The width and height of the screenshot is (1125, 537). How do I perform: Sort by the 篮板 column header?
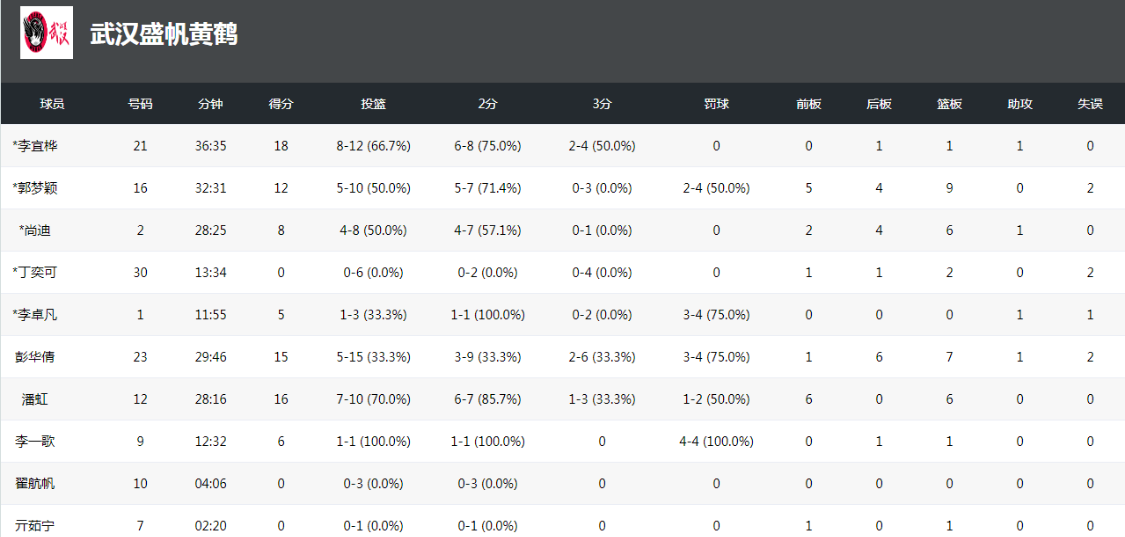point(949,104)
